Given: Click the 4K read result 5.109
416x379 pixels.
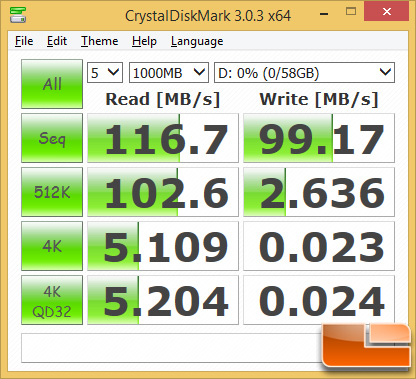Looking at the screenshot, I should (x=163, y=246).
